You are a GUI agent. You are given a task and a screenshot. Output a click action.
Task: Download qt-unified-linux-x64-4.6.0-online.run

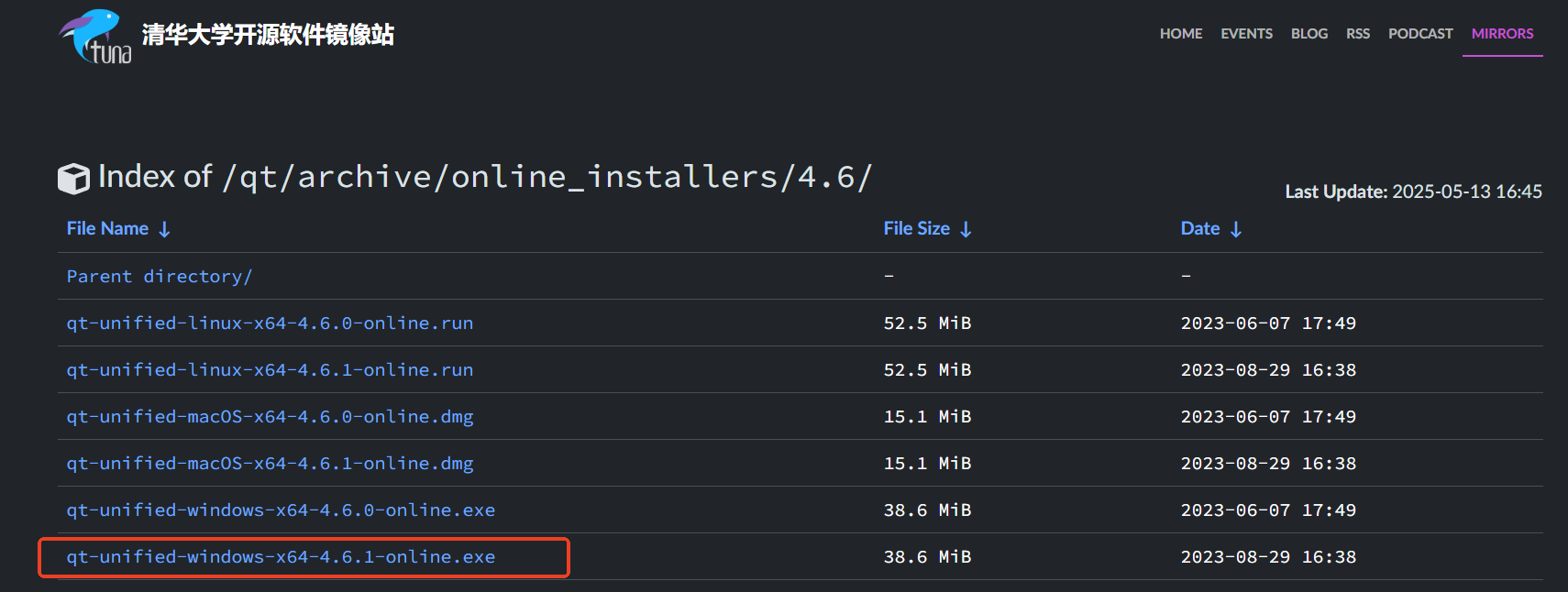(x=270, y=323)
